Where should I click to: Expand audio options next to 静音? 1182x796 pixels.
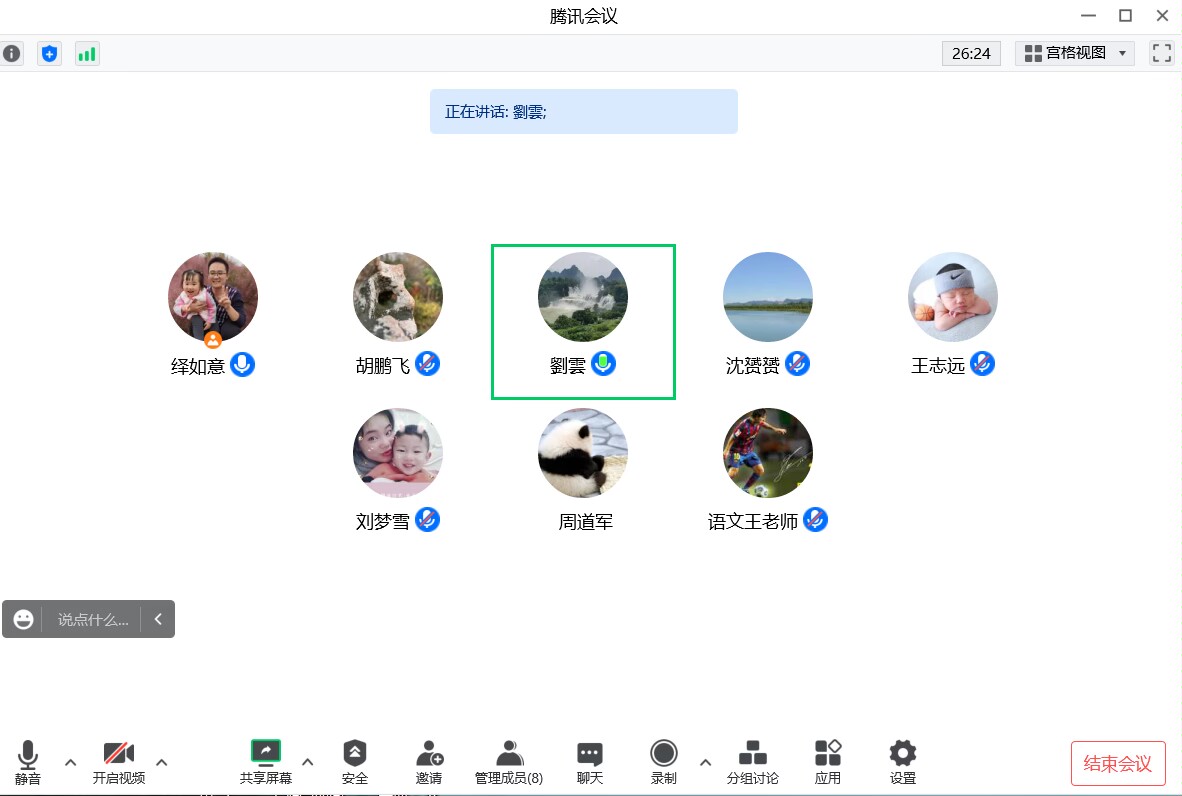pos(71,763)
